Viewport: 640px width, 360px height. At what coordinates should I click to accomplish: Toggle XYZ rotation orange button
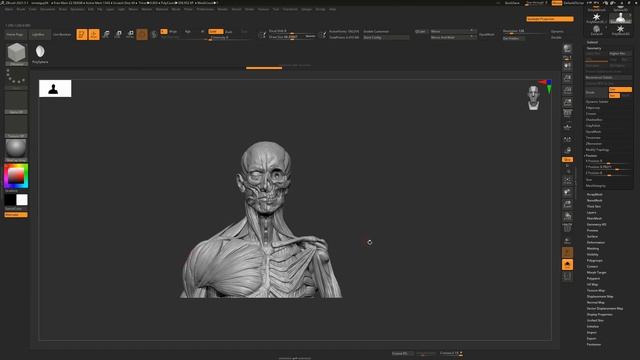[x=567, y=160]
